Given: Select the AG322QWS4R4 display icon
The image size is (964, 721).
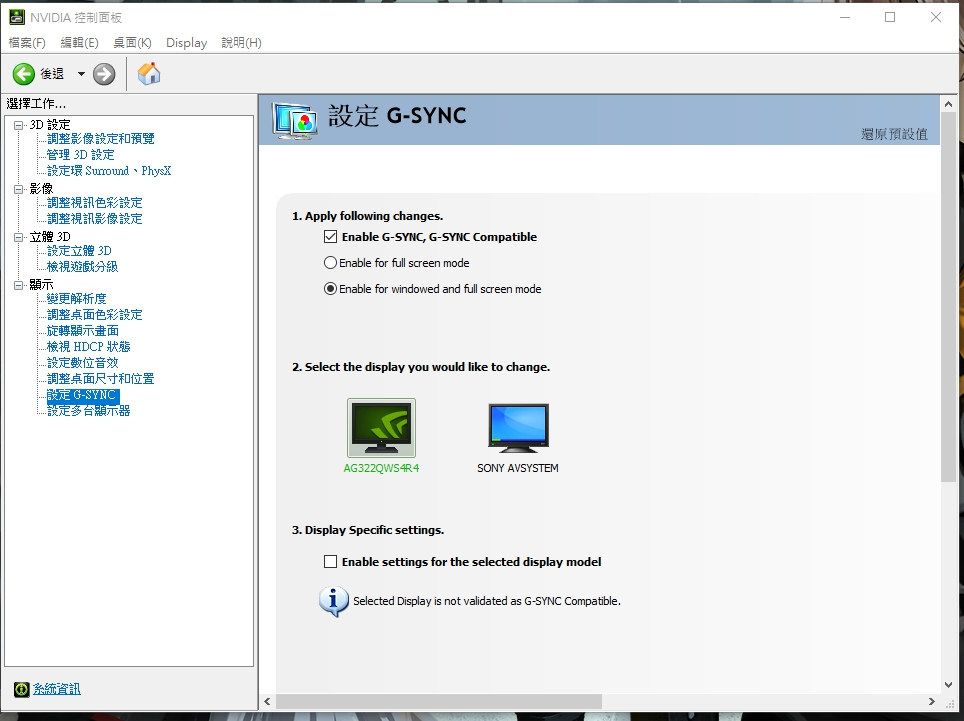Looking at the screenshot, I should (x=381, y=427).
